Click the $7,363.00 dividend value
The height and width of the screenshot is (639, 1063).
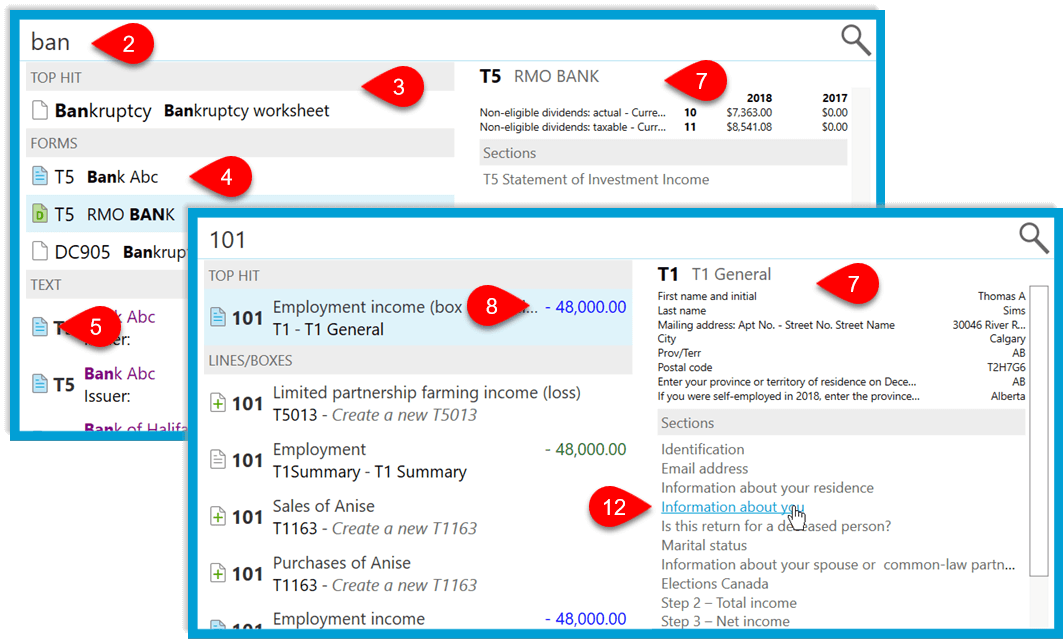[x=749, y=112]
